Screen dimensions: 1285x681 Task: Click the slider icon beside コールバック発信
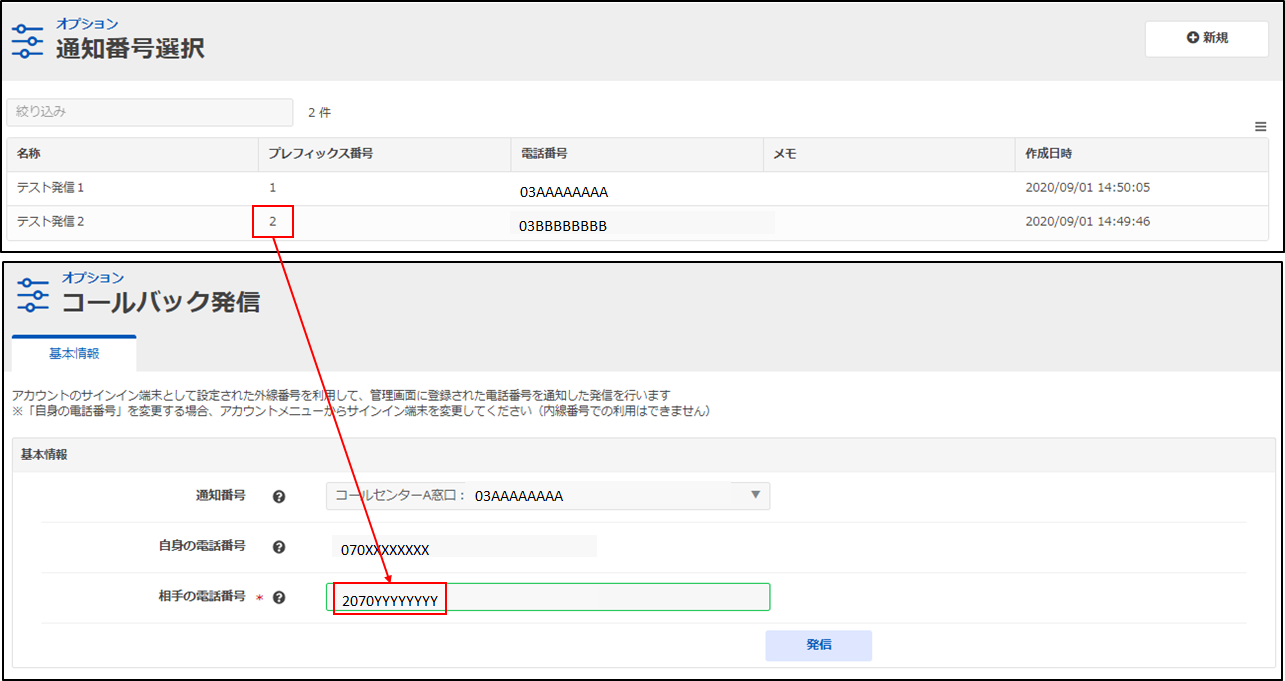point(33,295)
